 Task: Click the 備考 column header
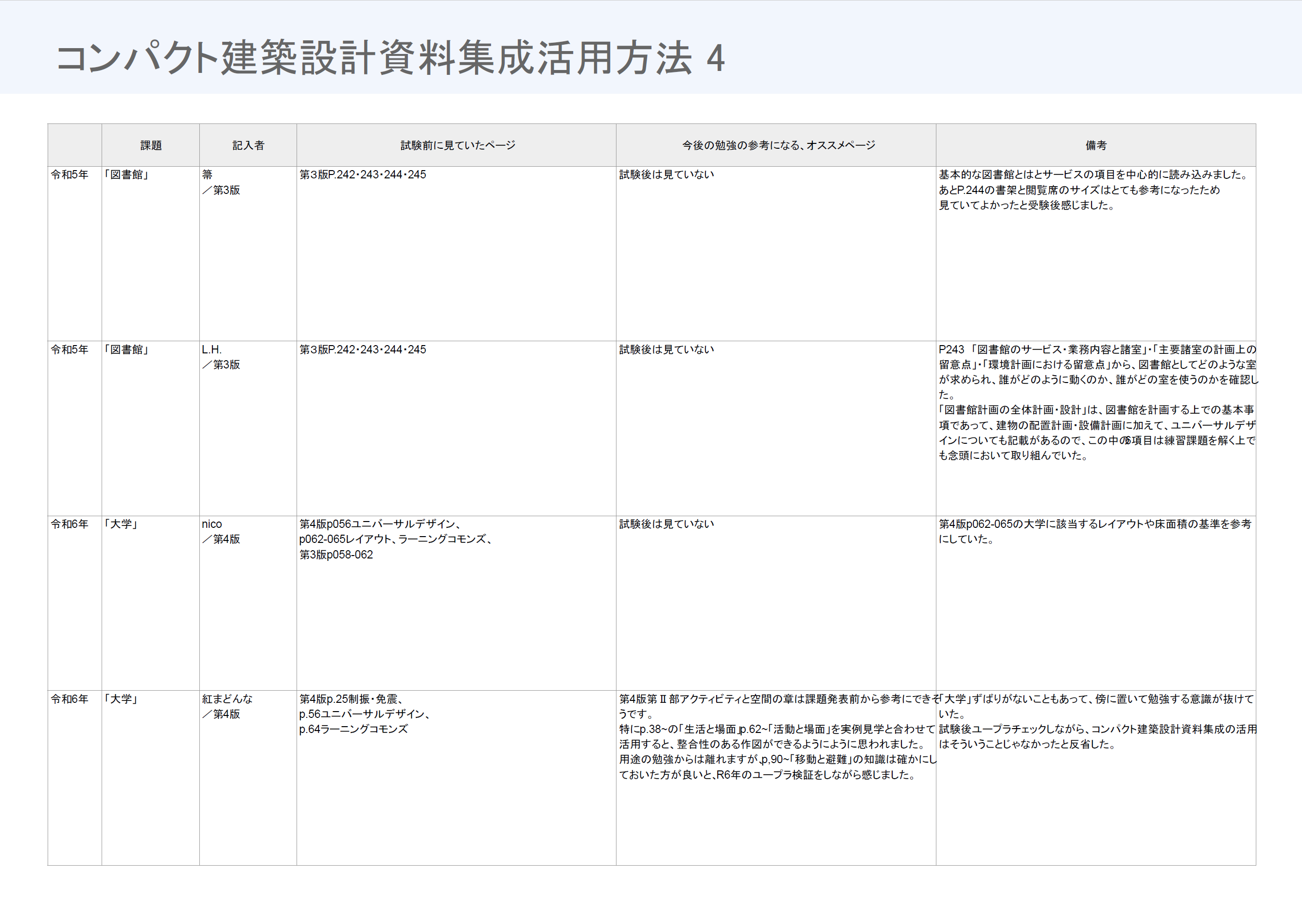pyautogui.click(x=1095, y=146)
